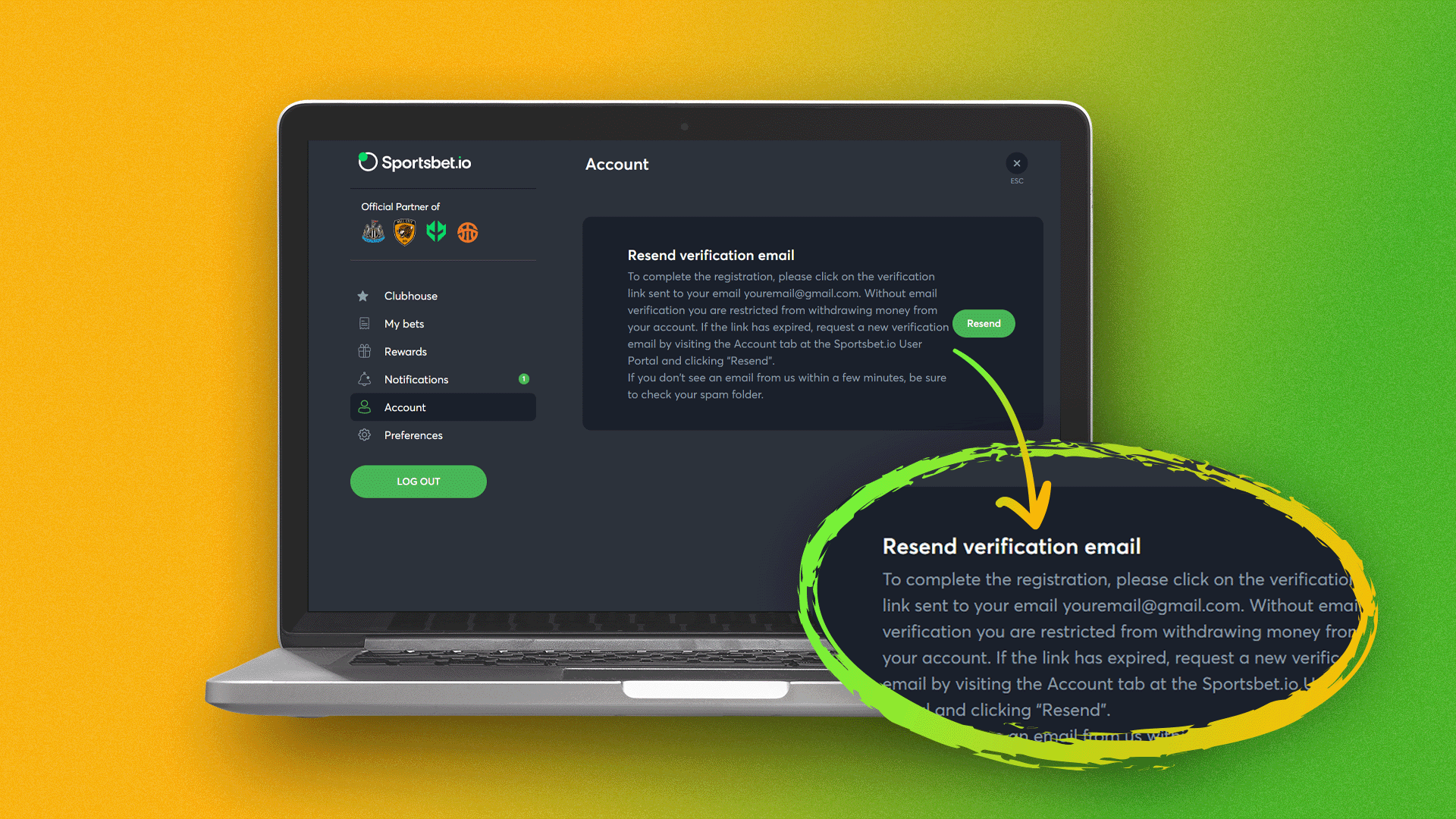Select the Account person icon
1456x819 pixels.
[x=363, y=406]
